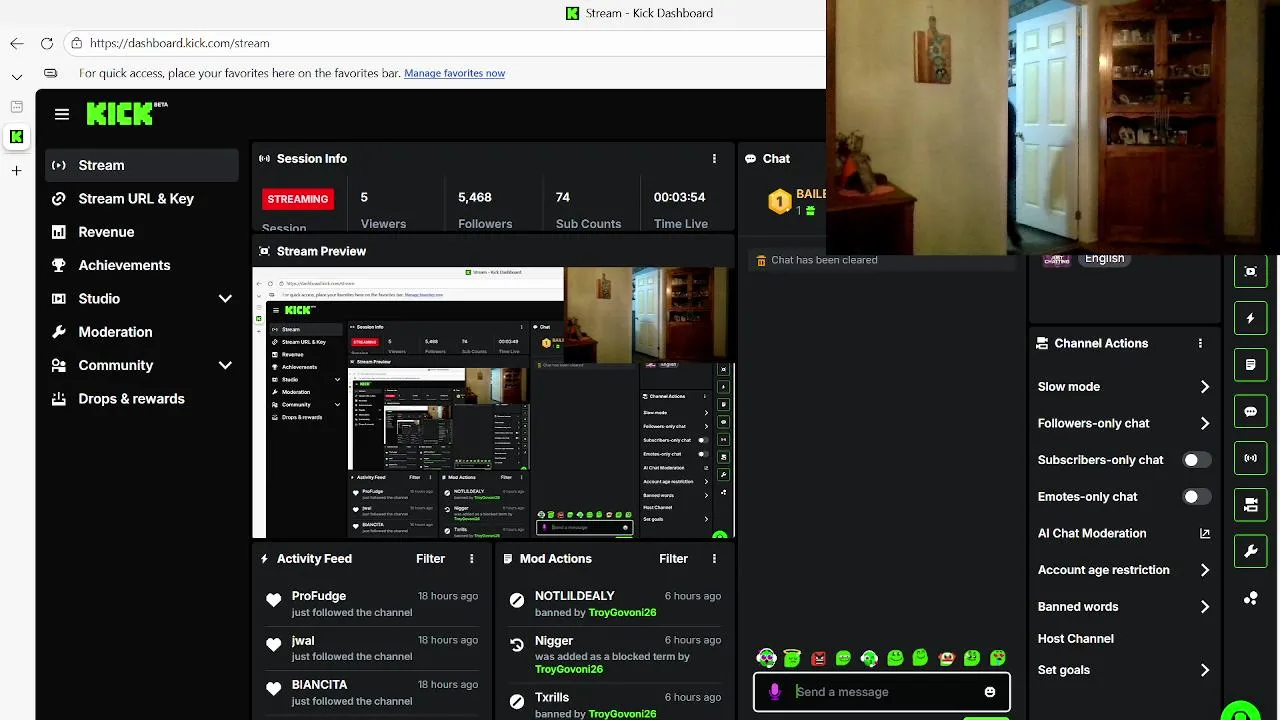Open the emoji picker smiley in the message box
The image size is (1280, 720).
(990, 692)
